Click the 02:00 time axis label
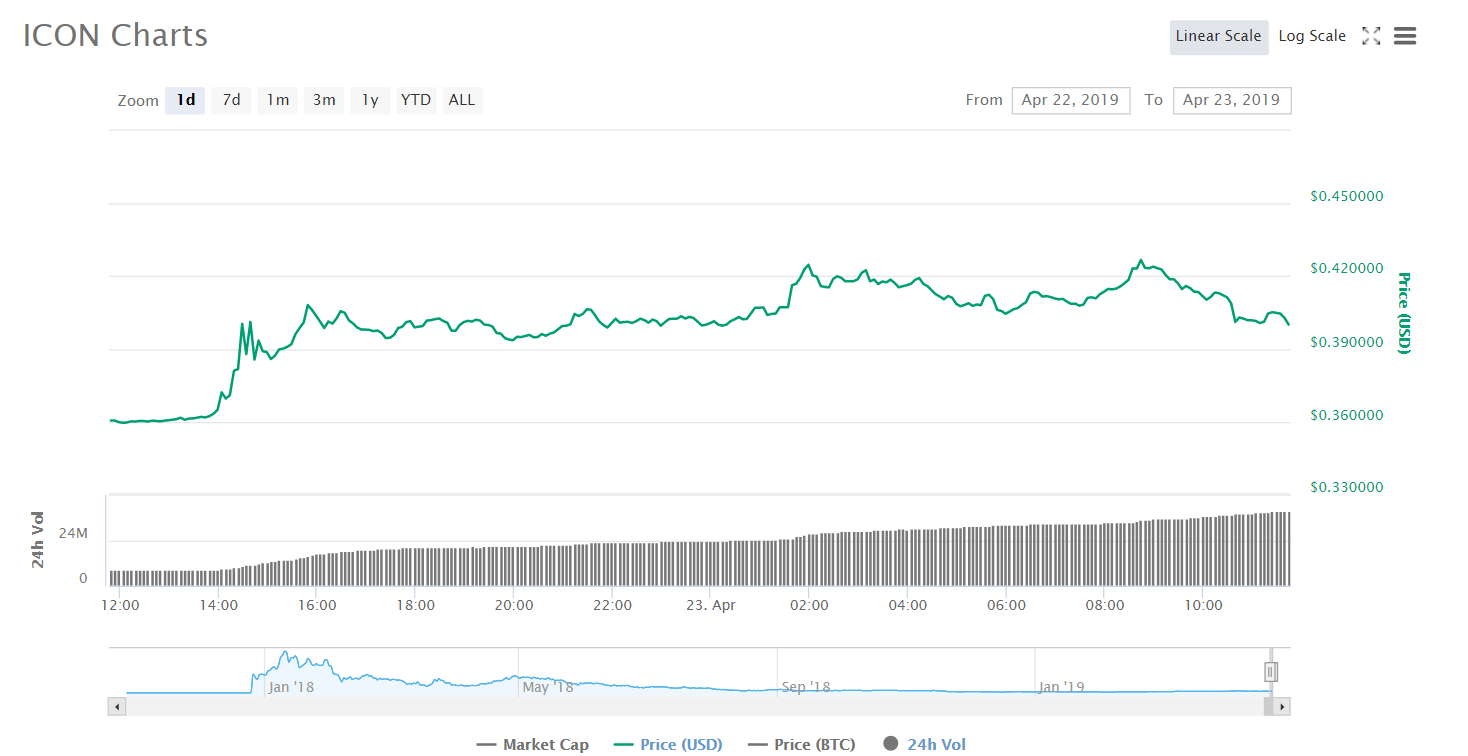Viewport: 1468px width, 756px height. point(809,605)
